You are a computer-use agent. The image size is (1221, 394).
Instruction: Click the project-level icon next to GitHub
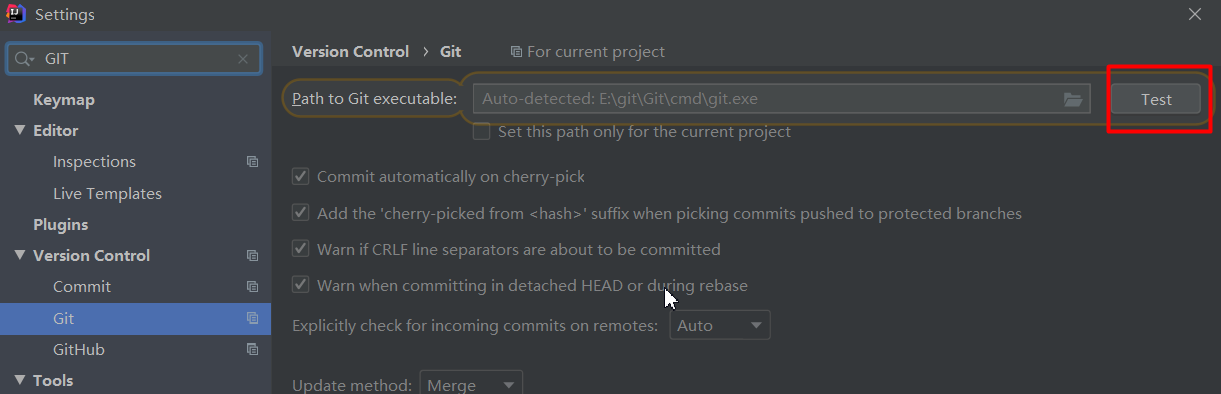click(x=252, y=350)
